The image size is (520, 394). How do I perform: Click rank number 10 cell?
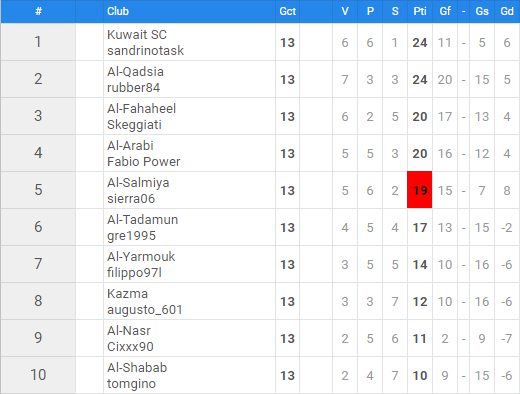[x=38, y=375]
